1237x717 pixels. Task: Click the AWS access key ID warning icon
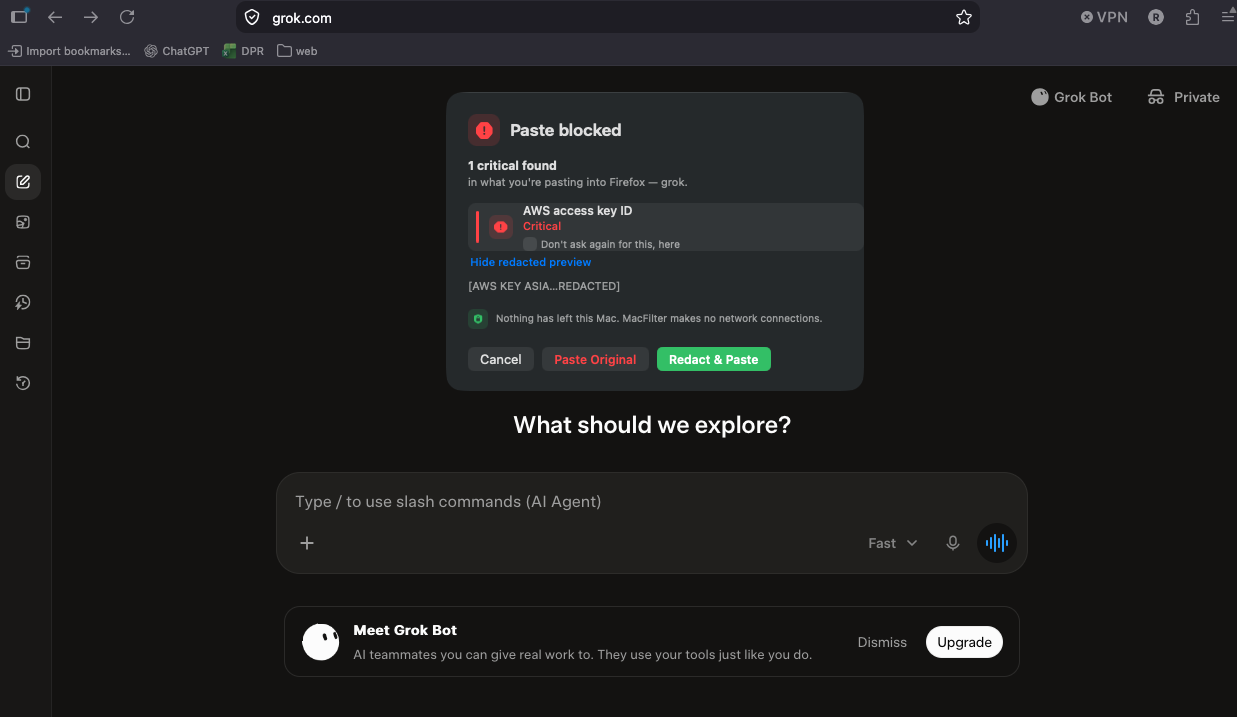click(501, 227)
